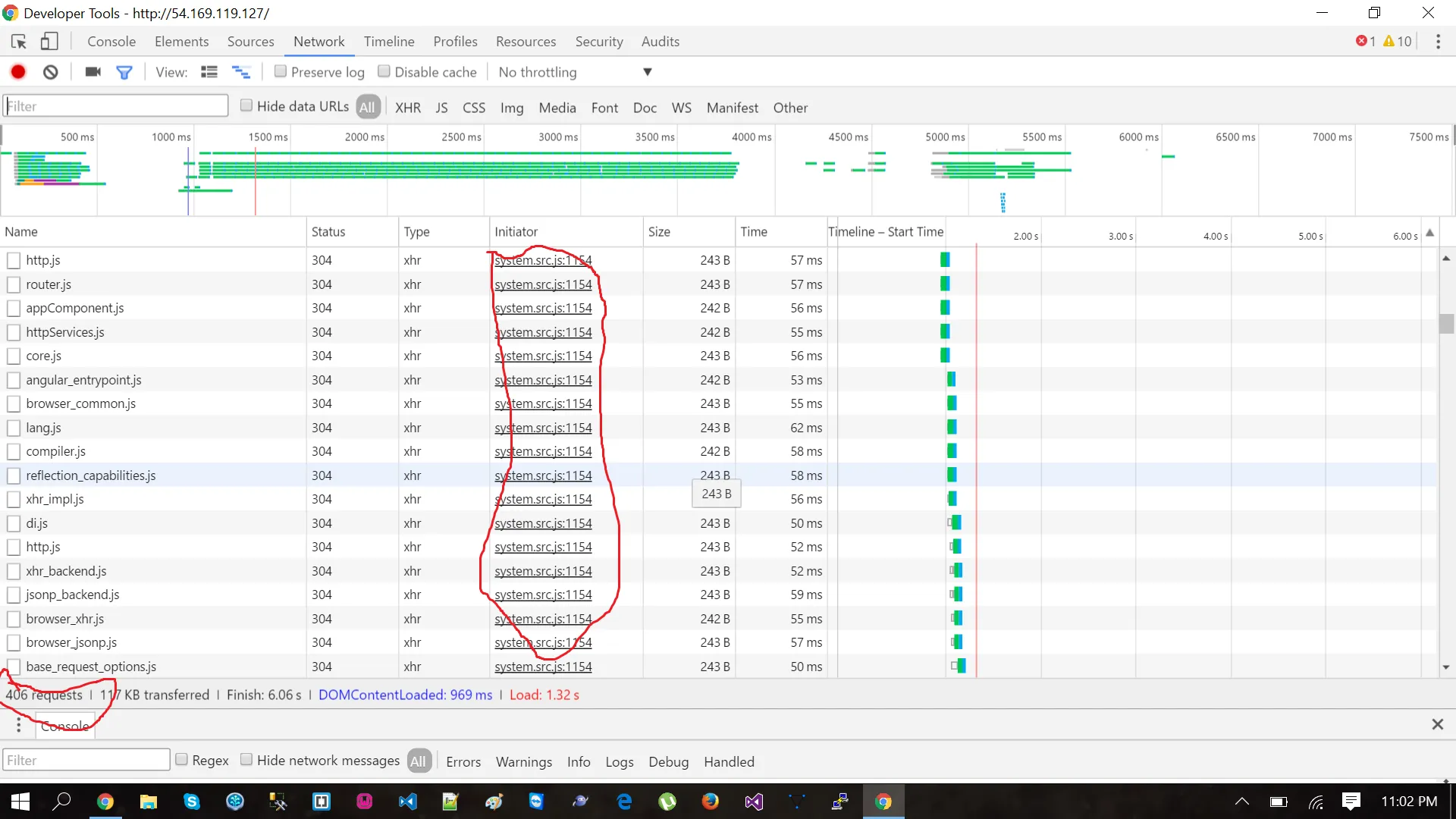Click the vertical scrollbar thumb in request list
Viewport: 1456px width, 819px height.
coord(1446,324)
